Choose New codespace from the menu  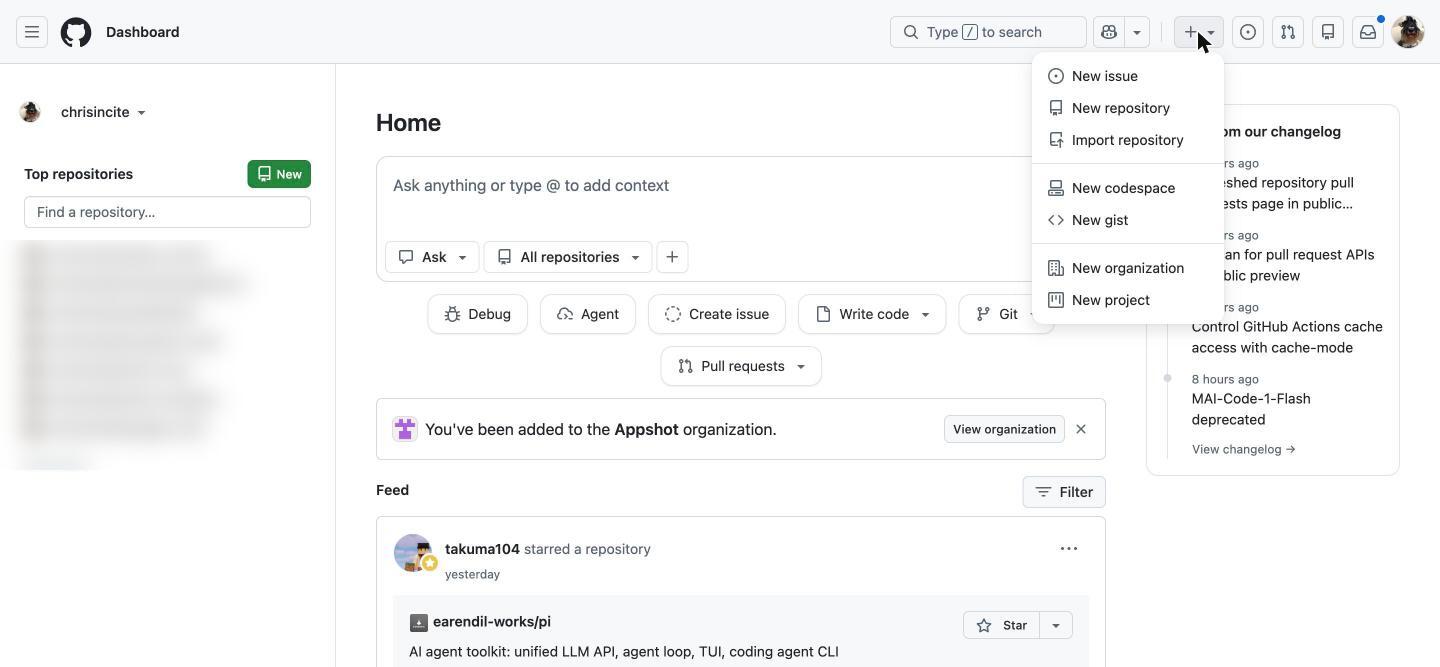pos(1128,188)
